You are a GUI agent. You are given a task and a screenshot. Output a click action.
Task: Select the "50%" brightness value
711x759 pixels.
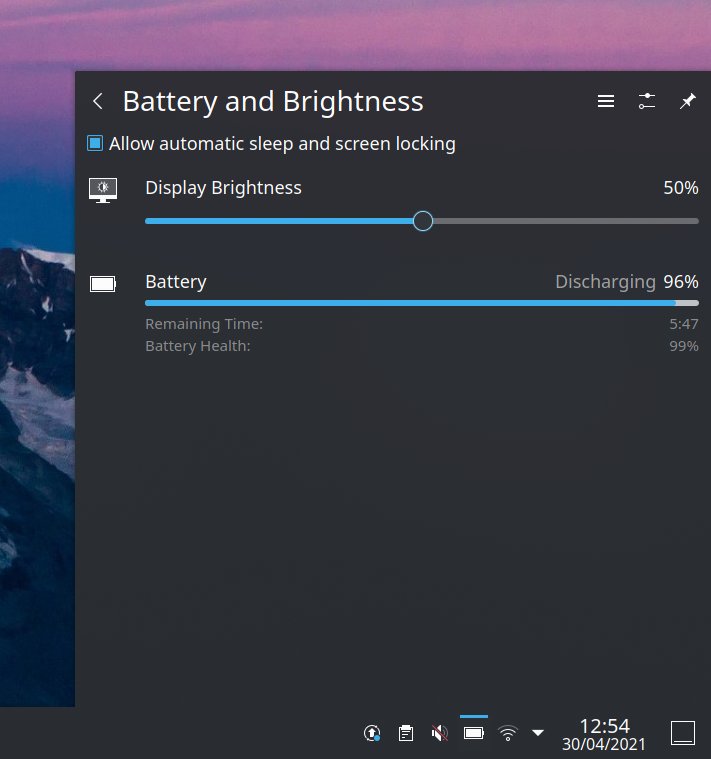[x=681, y=188]
